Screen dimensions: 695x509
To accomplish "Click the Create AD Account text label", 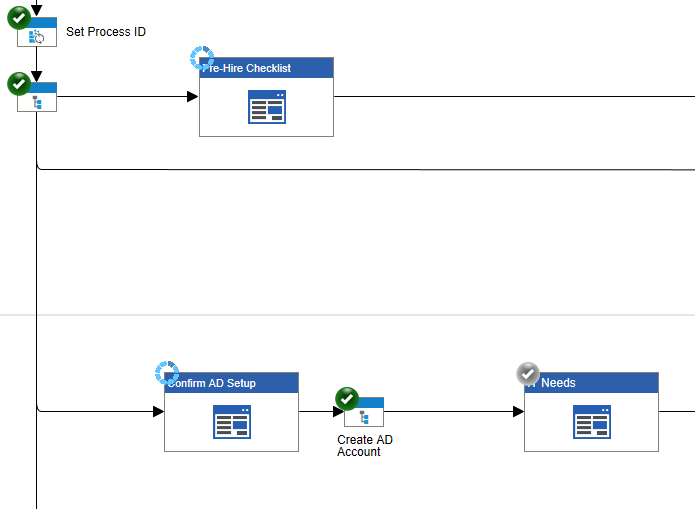I will pyautogui.click(x=364, y=446).
